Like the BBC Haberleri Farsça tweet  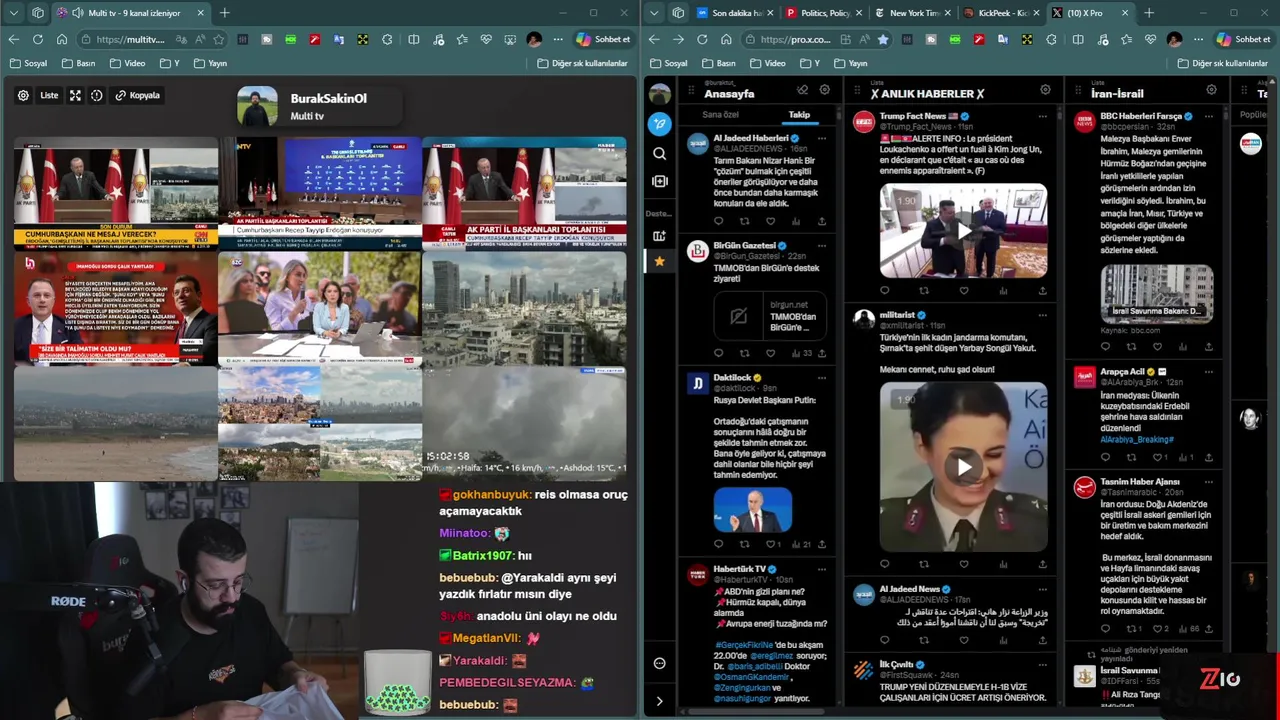[x=1157, y=347]
